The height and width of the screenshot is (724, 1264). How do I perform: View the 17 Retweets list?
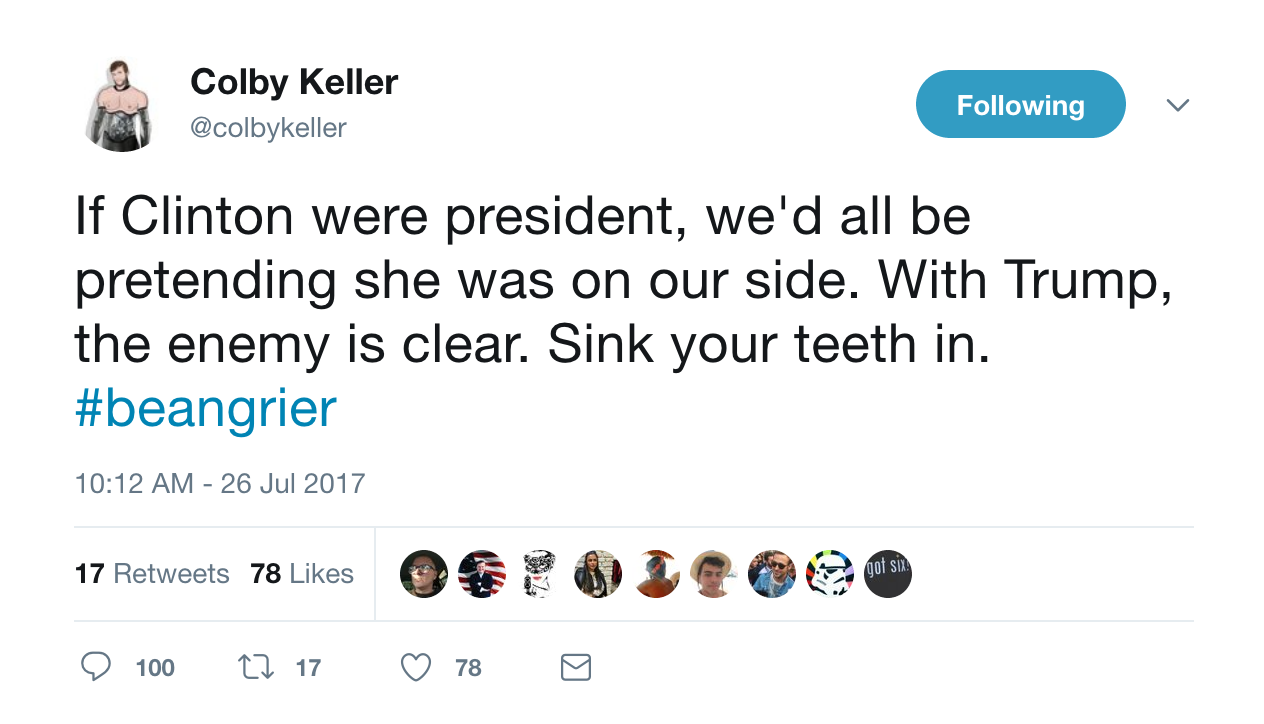(x=152, y=574)
